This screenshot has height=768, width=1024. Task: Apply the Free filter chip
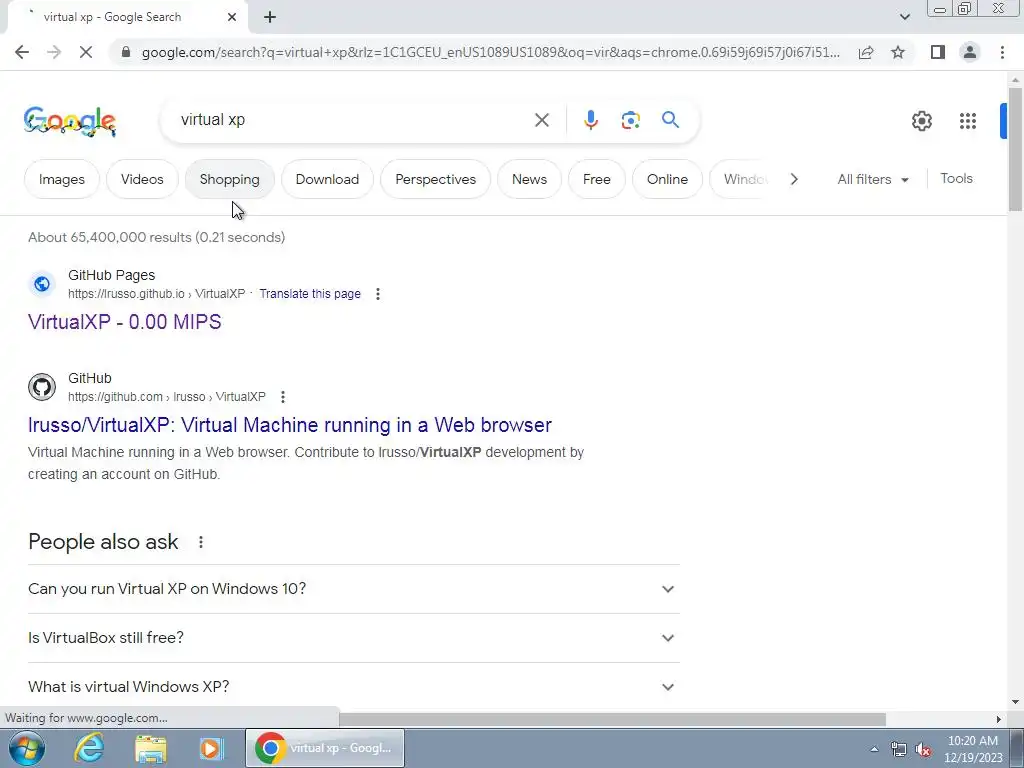(x=596, y=179)
